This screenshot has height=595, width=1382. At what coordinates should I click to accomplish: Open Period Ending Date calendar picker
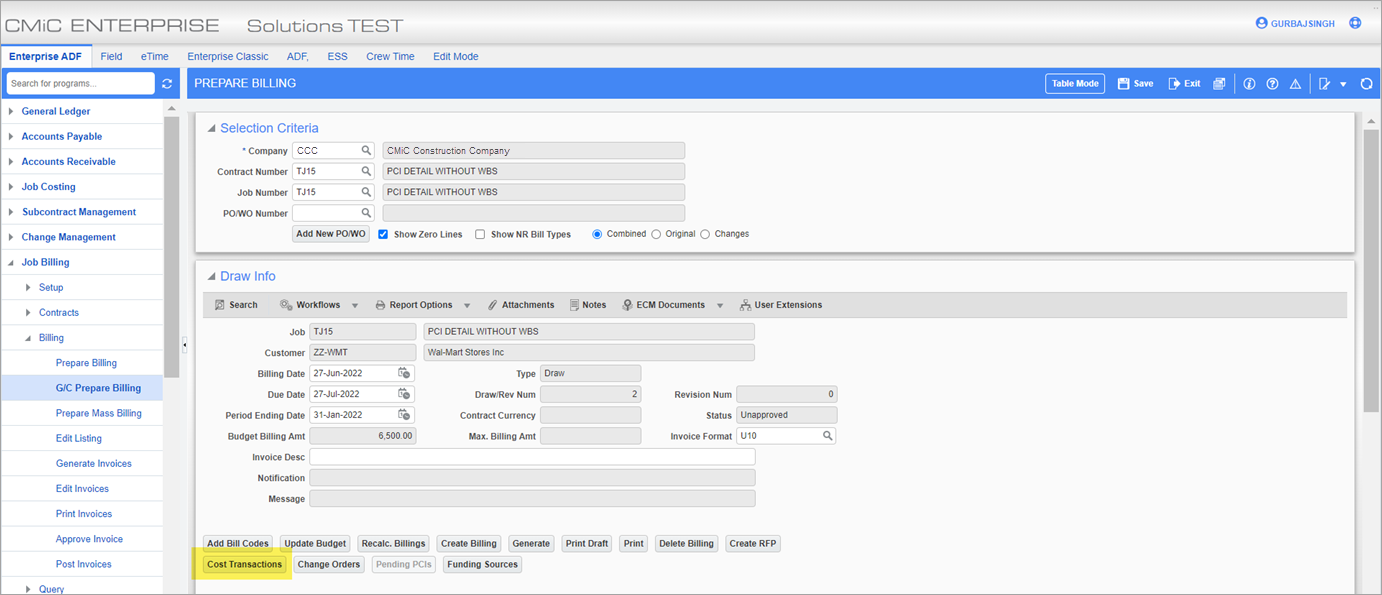404,415
